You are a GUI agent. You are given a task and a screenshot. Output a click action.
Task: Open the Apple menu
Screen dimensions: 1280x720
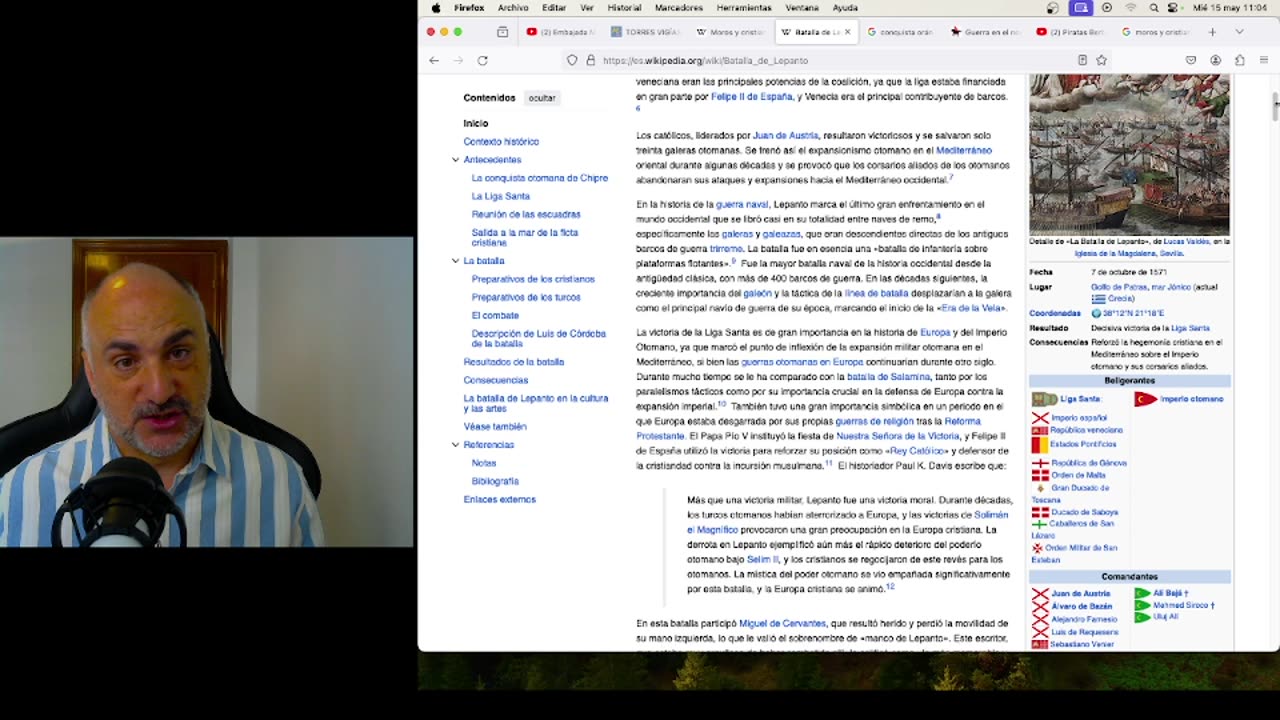(436, 7)
